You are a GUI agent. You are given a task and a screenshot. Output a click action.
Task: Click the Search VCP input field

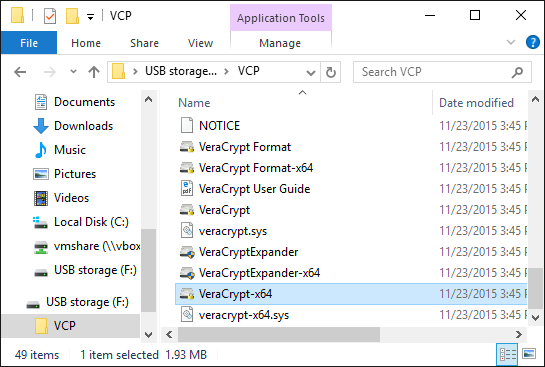434,72
